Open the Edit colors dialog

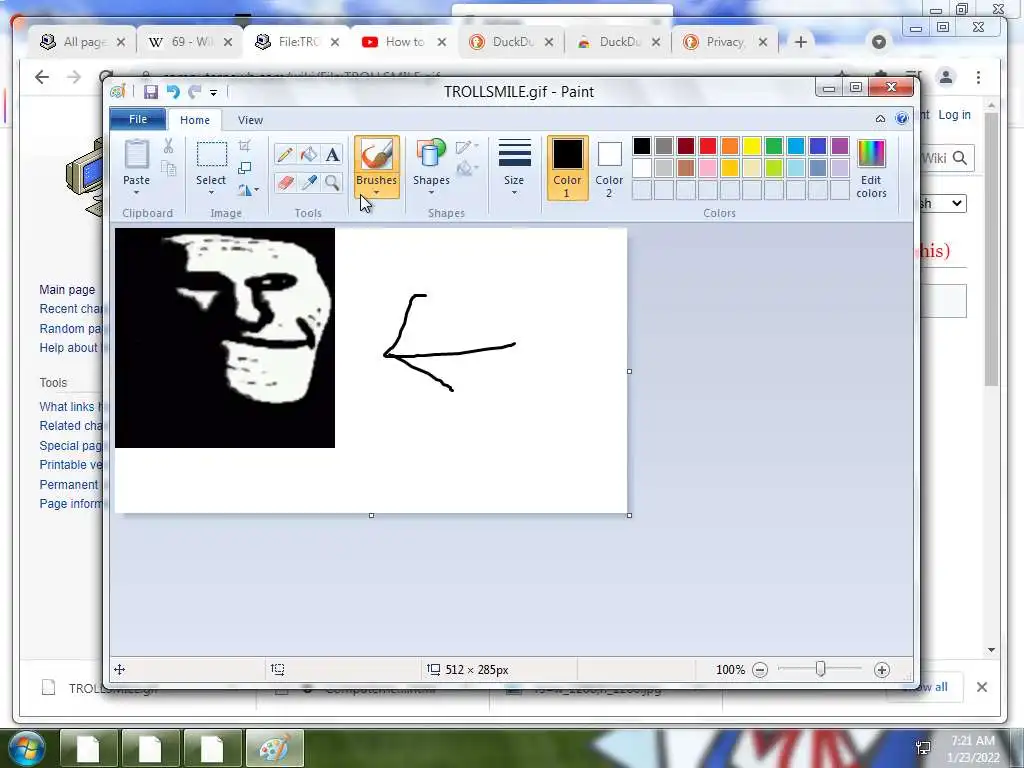871,168
